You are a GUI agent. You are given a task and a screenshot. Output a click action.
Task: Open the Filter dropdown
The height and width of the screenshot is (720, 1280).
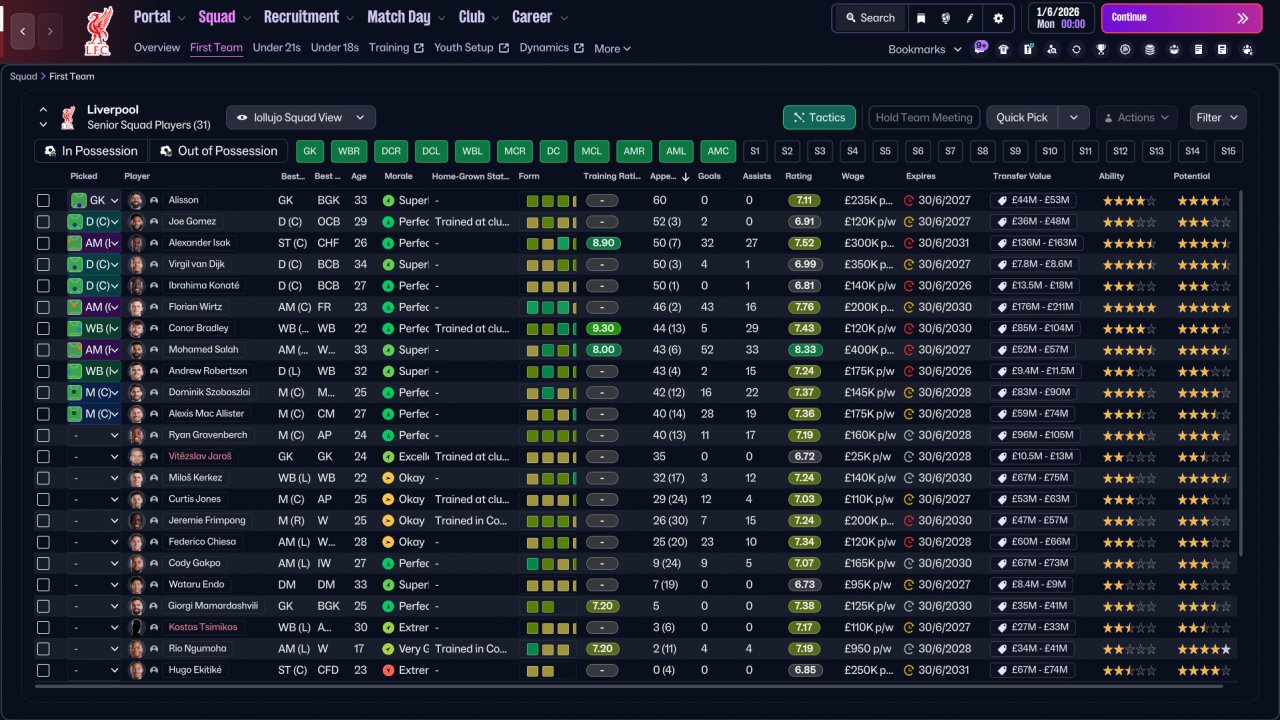point(1218,118)
